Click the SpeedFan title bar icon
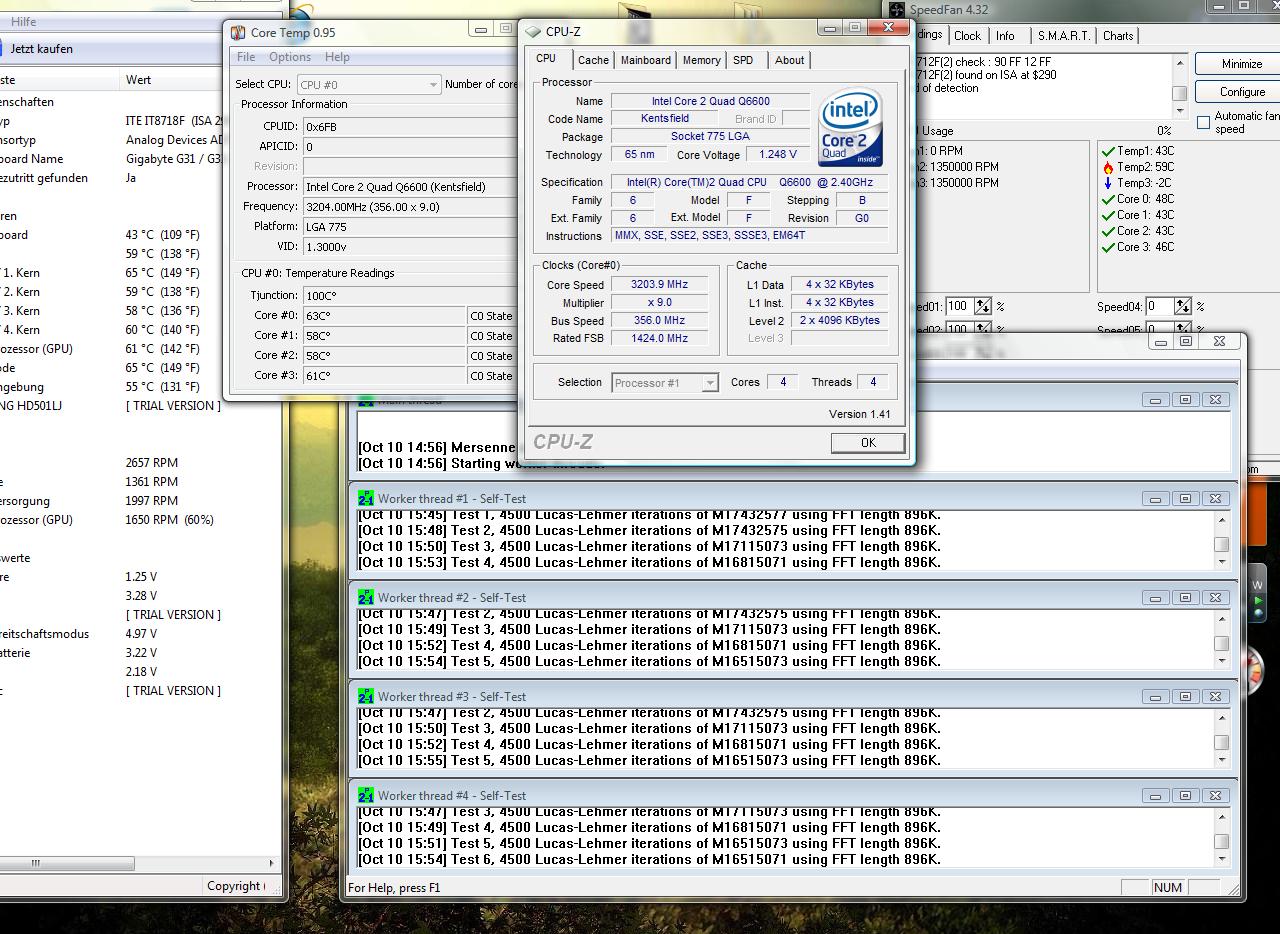 pyautogui.click(x=897, y=10)
